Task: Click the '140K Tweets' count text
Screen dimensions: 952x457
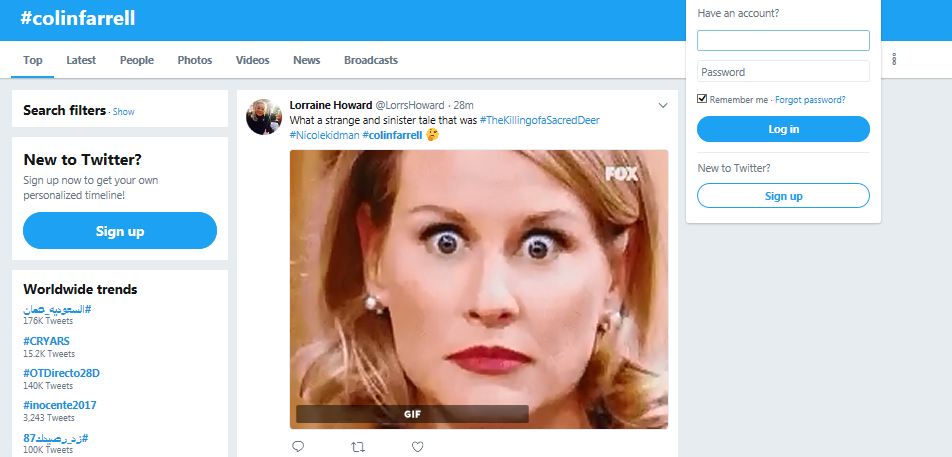Action: pyautogui.click(x=48, y=385)
